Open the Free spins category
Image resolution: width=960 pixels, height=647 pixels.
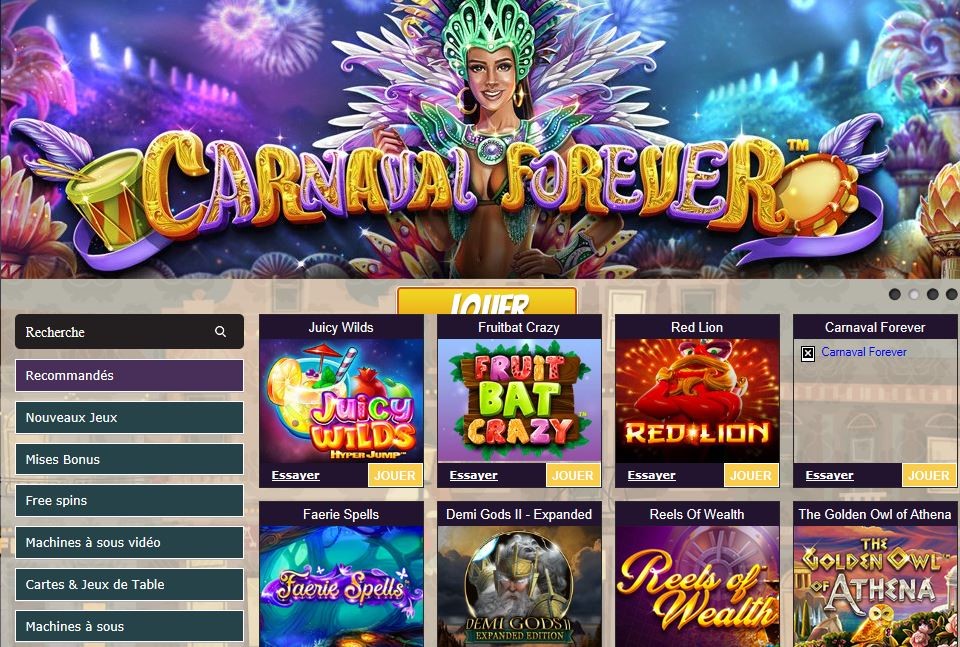pyautogui.click(x=129, y=501)
